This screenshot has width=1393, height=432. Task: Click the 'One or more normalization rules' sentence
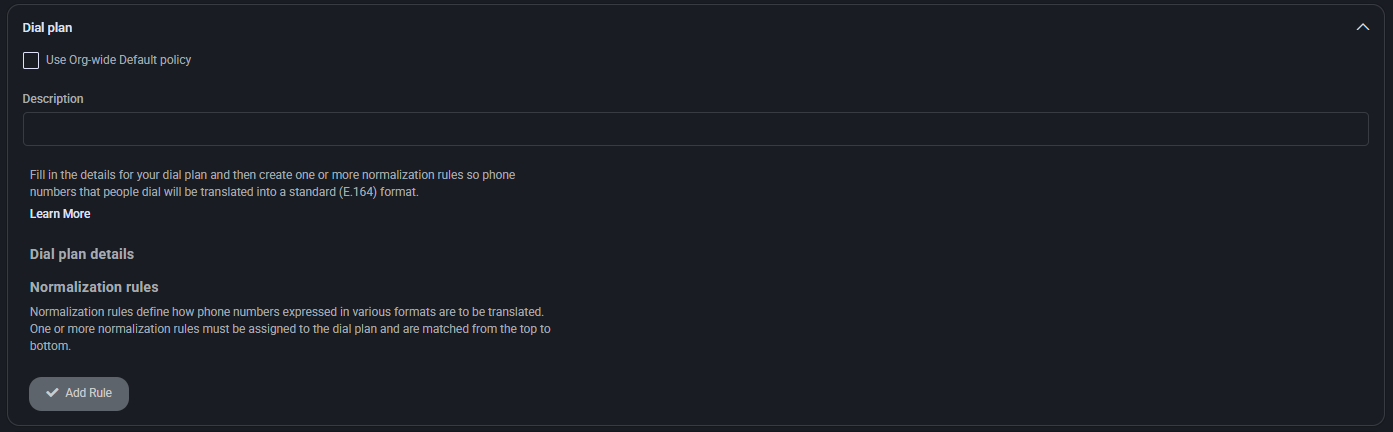290,329
